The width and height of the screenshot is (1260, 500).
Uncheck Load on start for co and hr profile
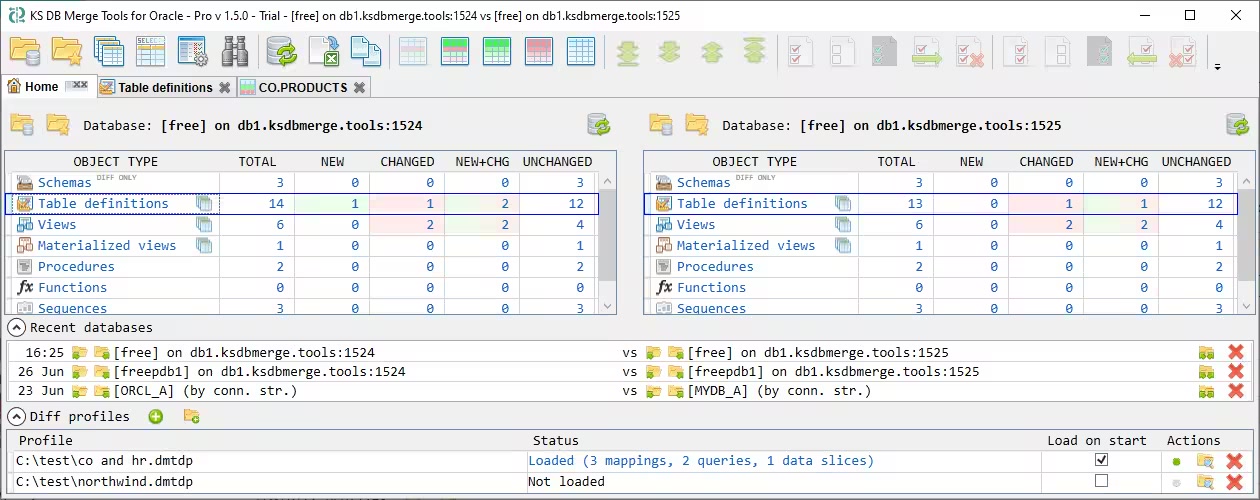(x=1101, y=460)
